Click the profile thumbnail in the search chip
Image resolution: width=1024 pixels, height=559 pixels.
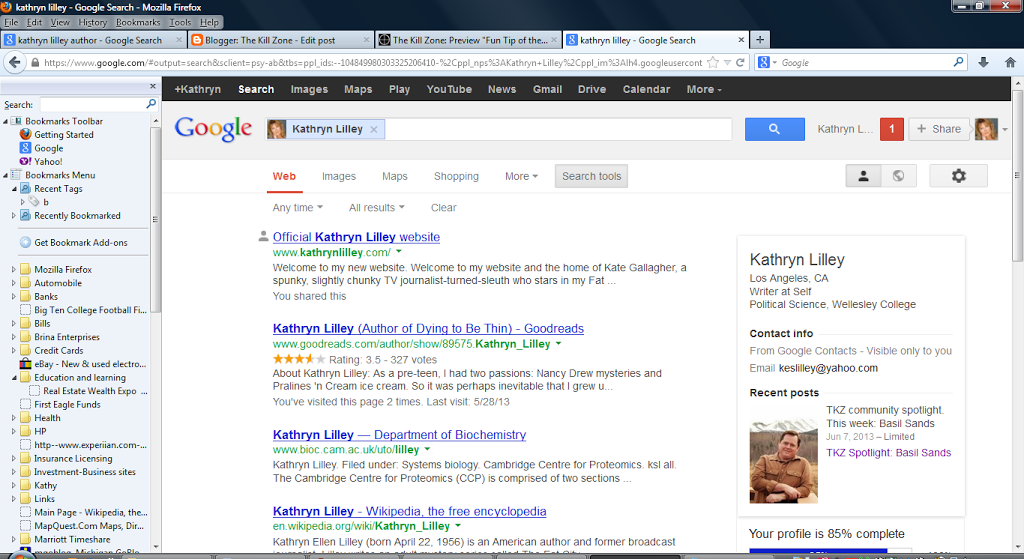pyautogui.click(x=277, y=129)
